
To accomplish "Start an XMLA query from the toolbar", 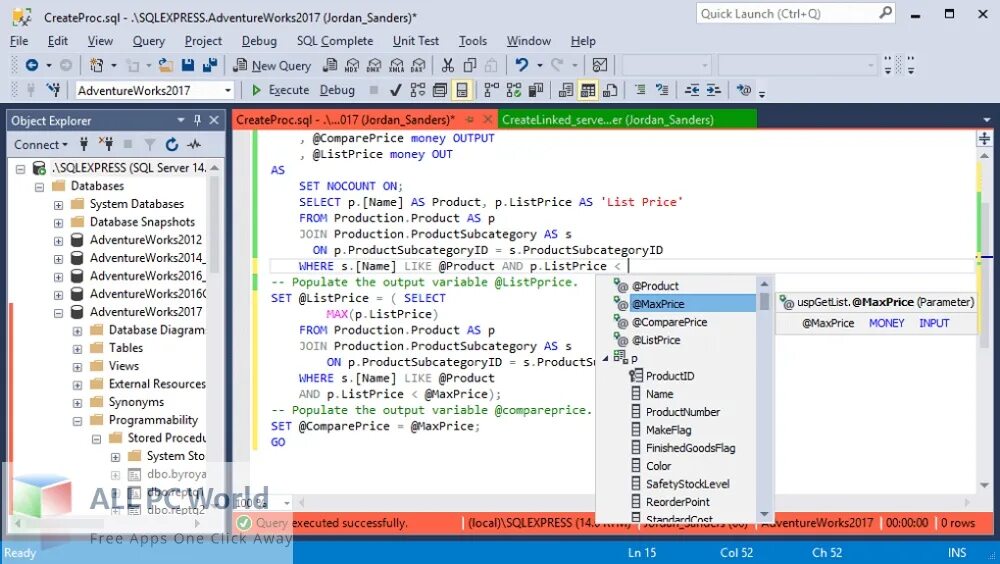I will click(397, 65).
